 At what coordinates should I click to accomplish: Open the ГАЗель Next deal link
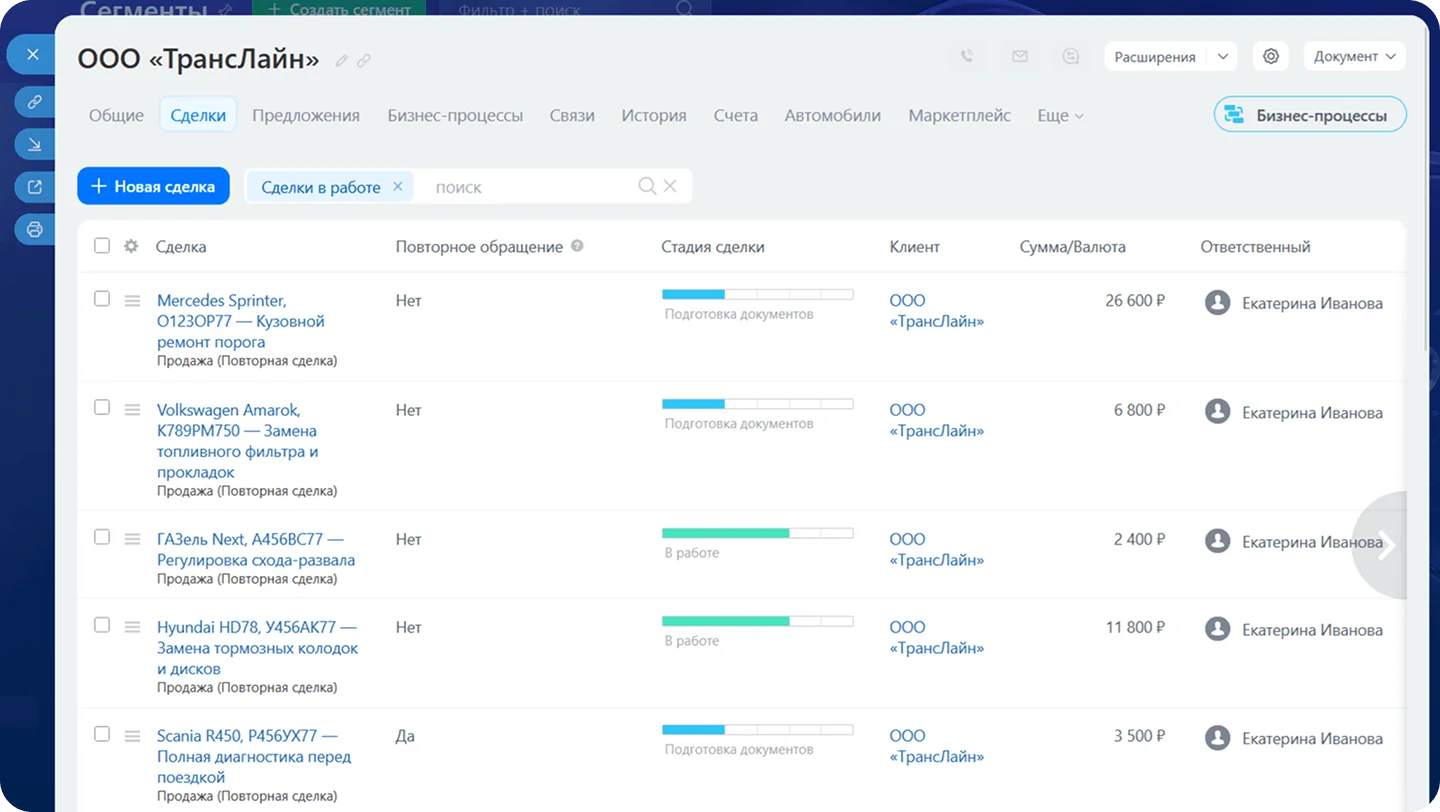click(x=256, y=550)
